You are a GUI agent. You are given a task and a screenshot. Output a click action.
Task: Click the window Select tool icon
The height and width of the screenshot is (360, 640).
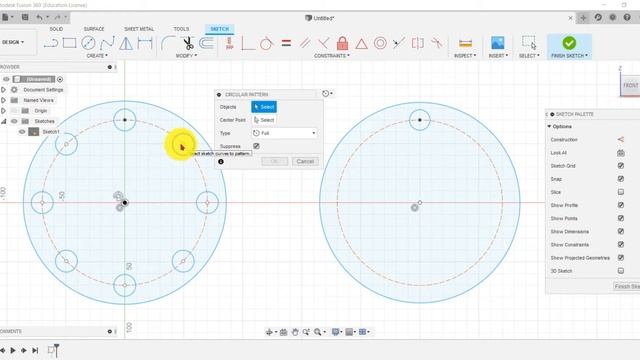coord(529,42)
